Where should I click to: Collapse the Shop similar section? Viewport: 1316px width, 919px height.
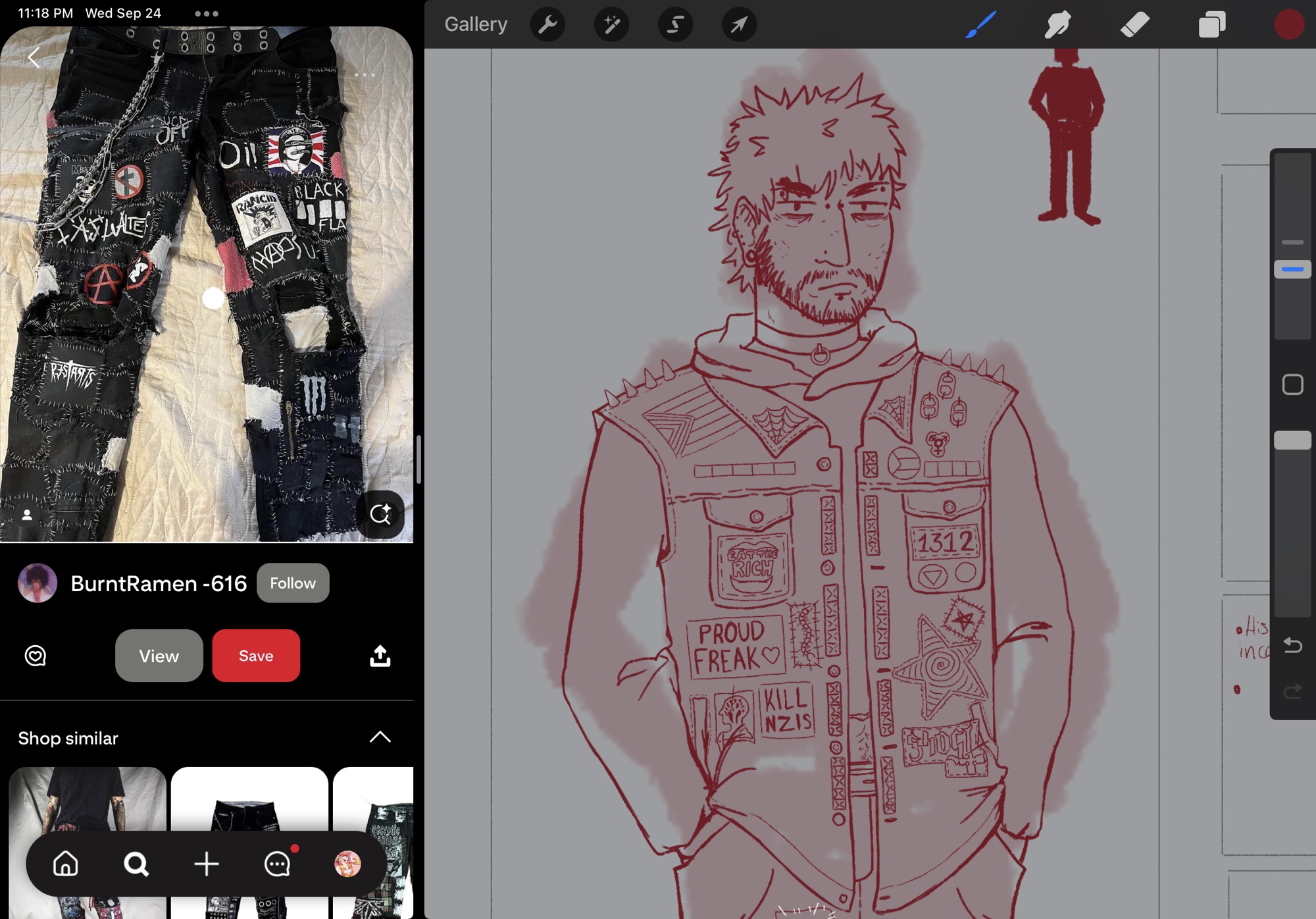pos(380,737)
